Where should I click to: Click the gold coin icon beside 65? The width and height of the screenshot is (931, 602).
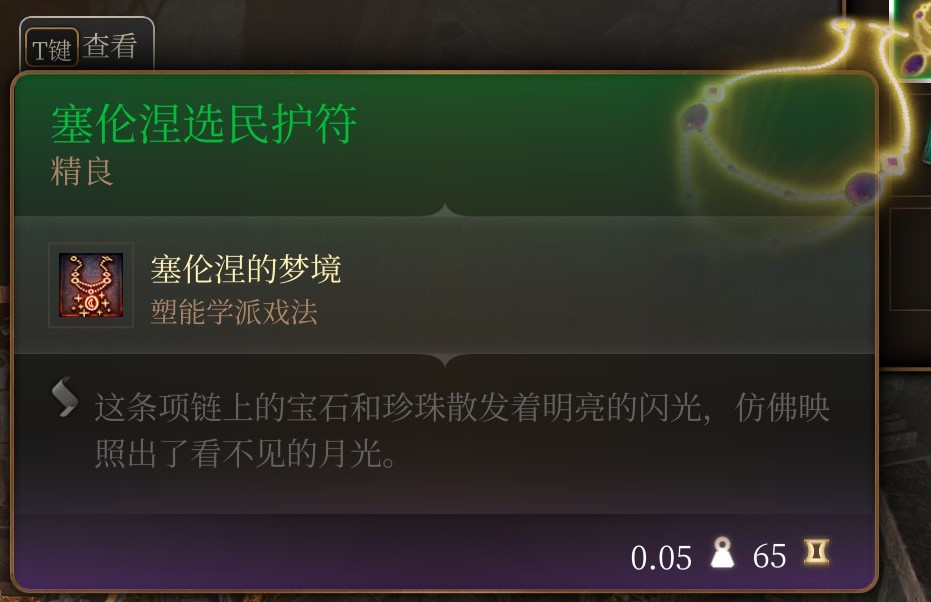pyautogui.click(x=816, y=552)
